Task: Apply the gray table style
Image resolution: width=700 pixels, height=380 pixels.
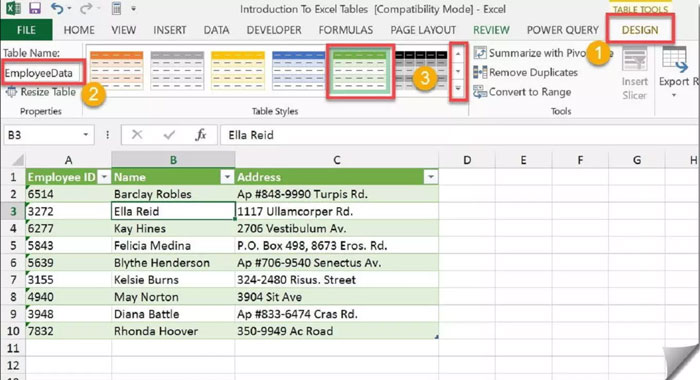Action: [x=177, y=70]
